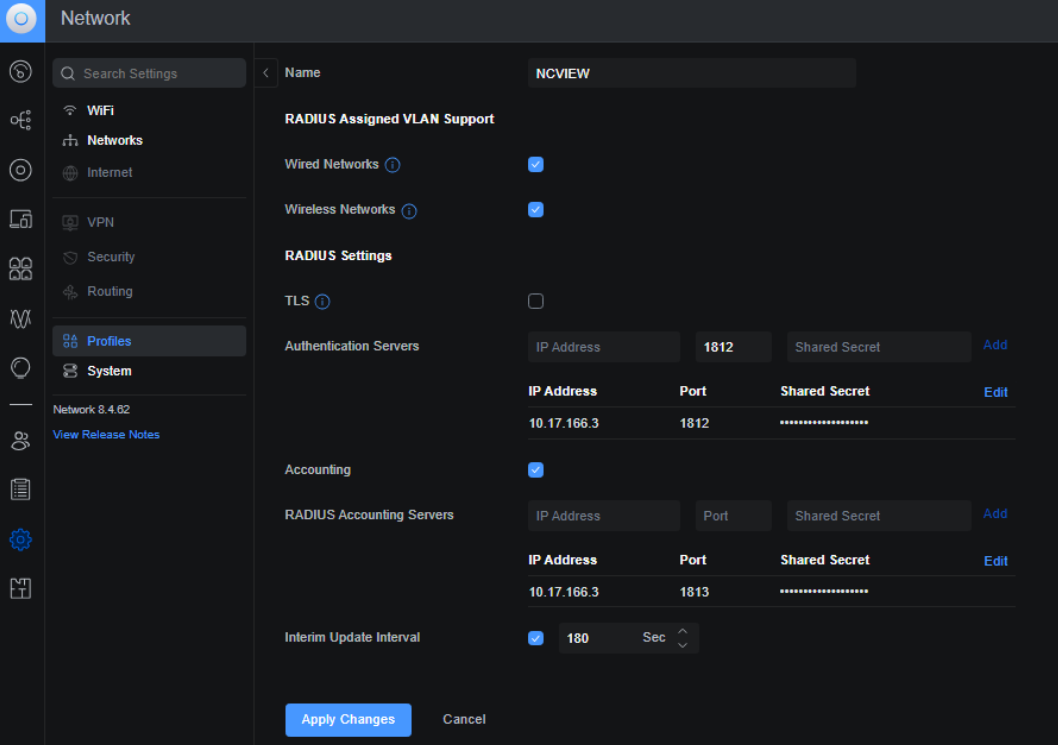Focus the Search Settings field
The image size is (1058, 745).
click(149, 73)
